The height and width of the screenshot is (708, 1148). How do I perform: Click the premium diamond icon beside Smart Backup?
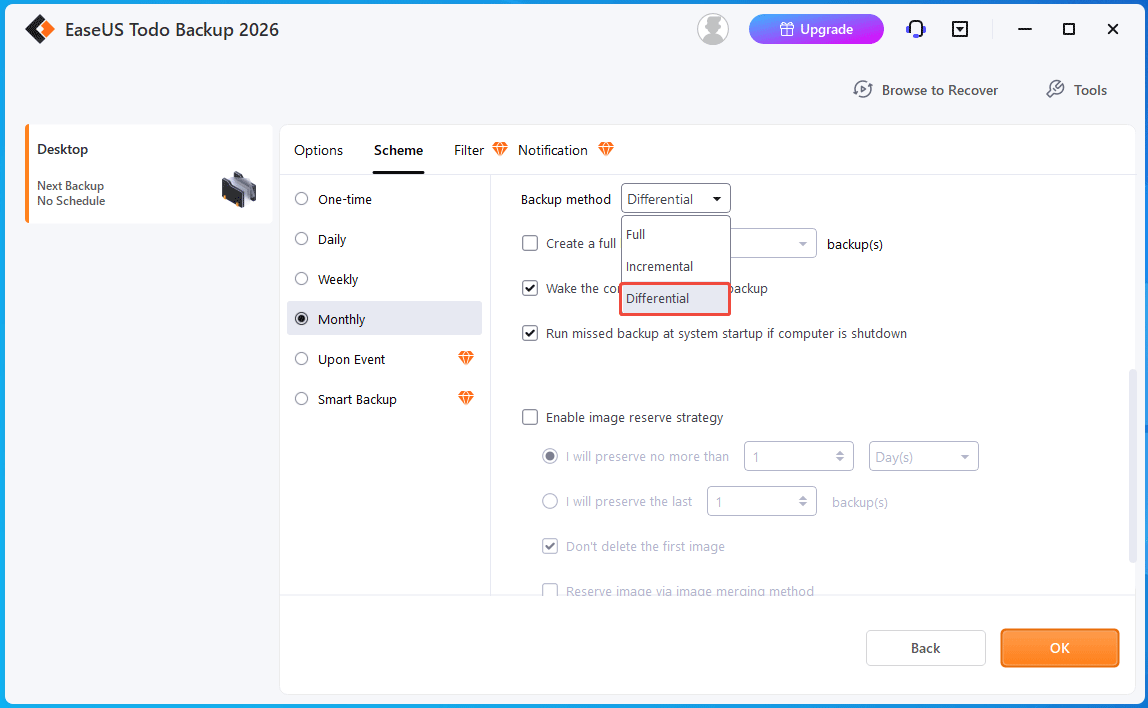point(465,398)
